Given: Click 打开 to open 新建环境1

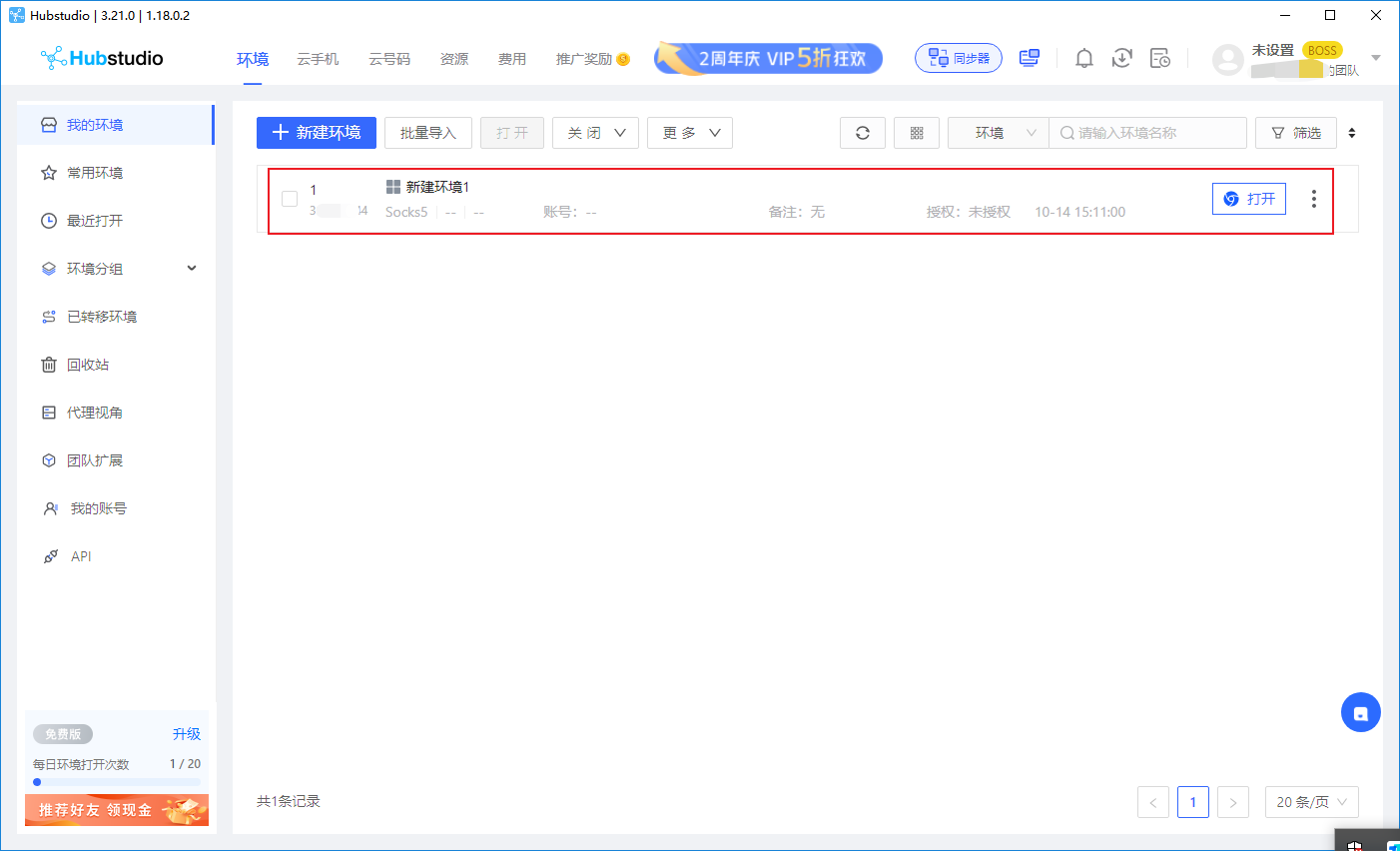Looking at the screenshot, I should click(1248, 199).
